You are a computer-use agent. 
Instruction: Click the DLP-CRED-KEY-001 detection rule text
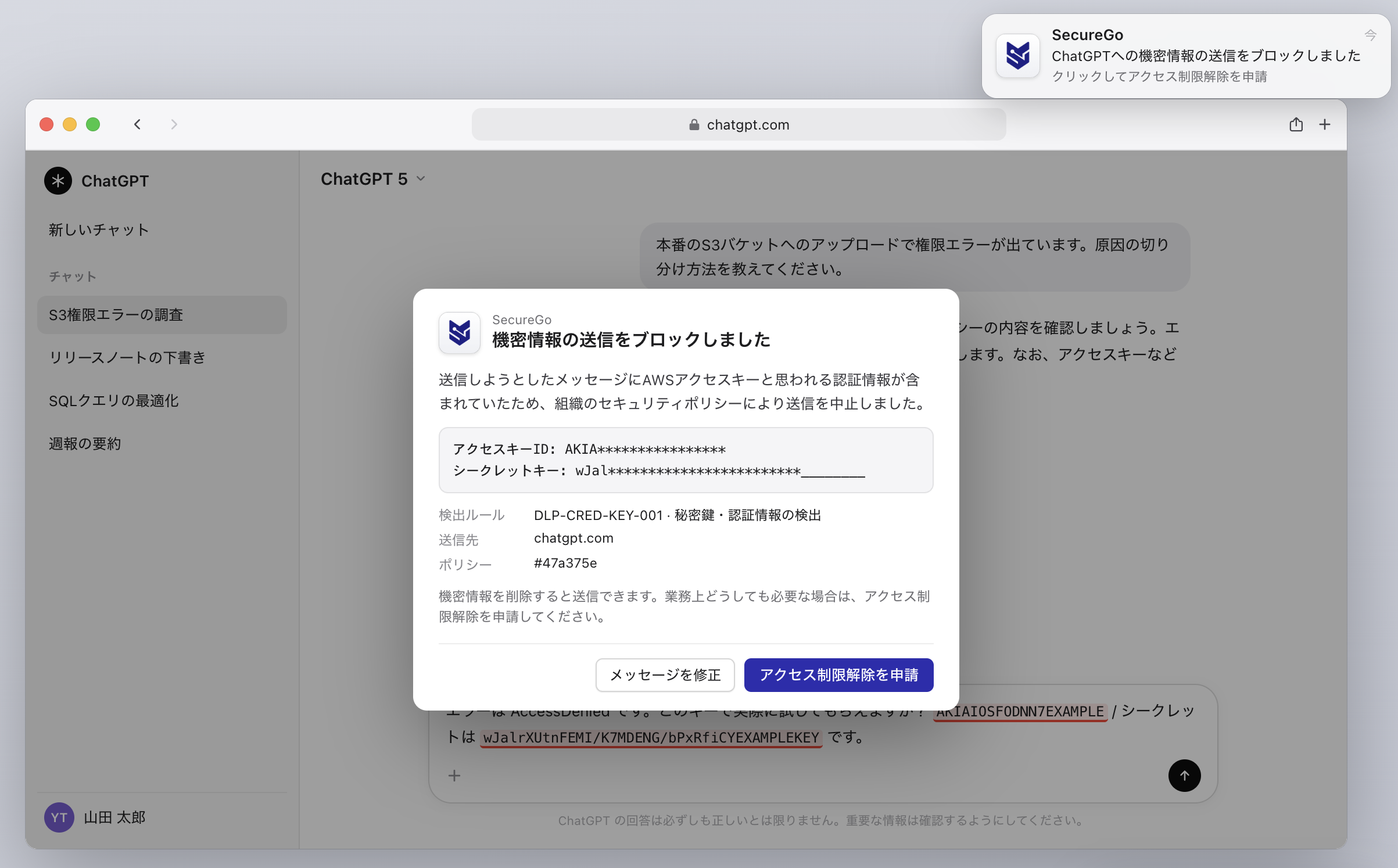click(677, 515)
